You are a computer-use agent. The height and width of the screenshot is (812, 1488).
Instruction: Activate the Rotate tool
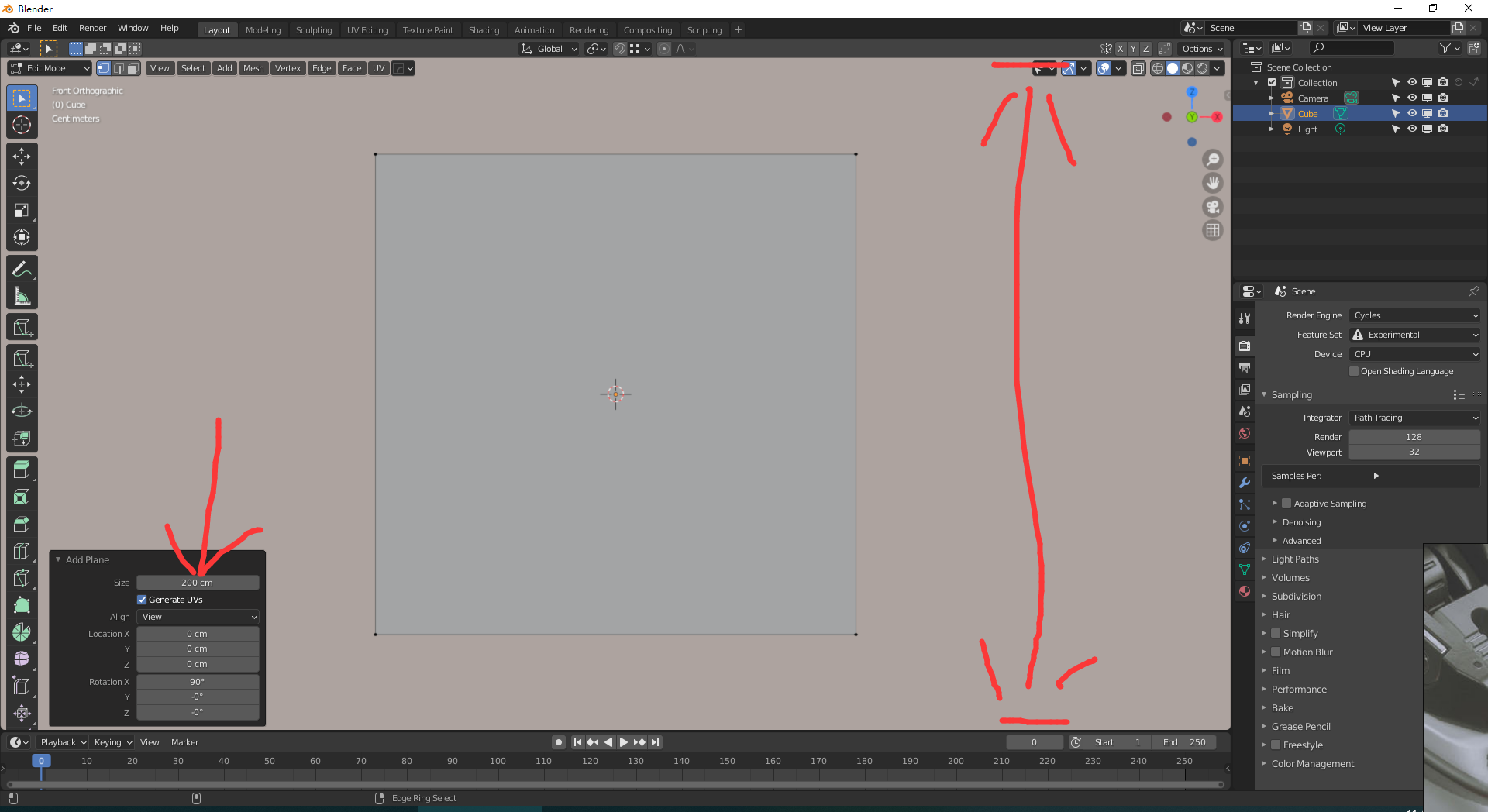pyautogui.click(x=22, y=183)
